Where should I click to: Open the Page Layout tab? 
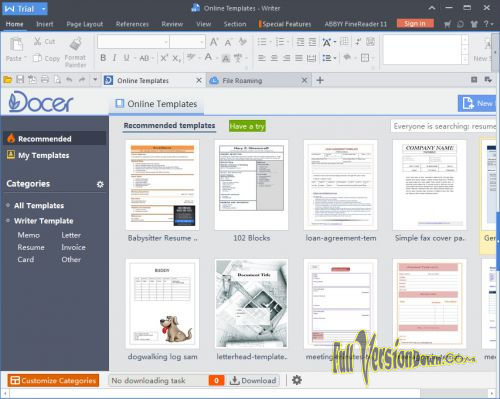pos(85,24)
